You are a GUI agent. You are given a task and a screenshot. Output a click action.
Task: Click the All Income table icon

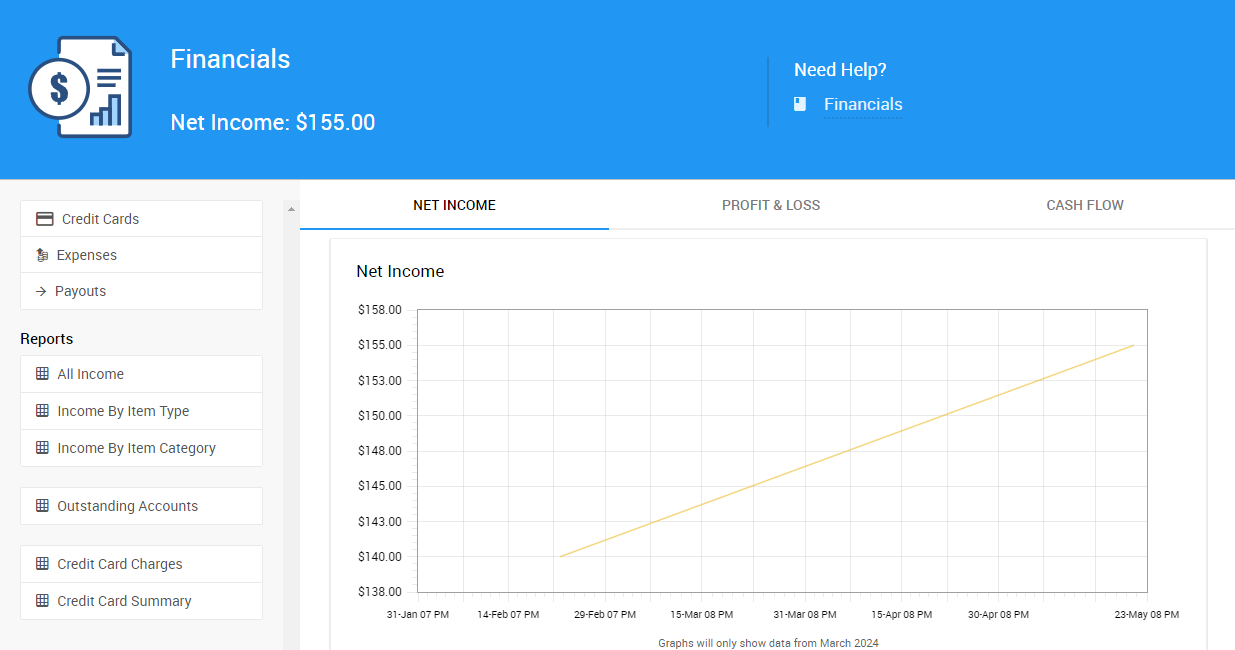pos(42,374)
